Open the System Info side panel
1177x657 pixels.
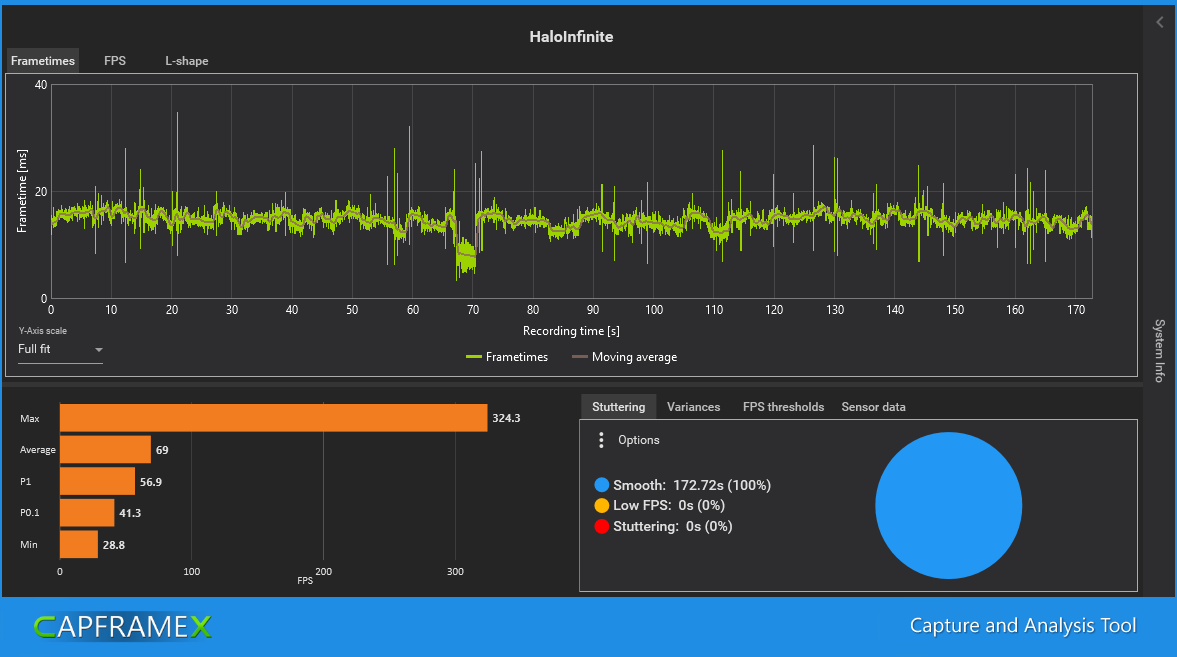1160,351
